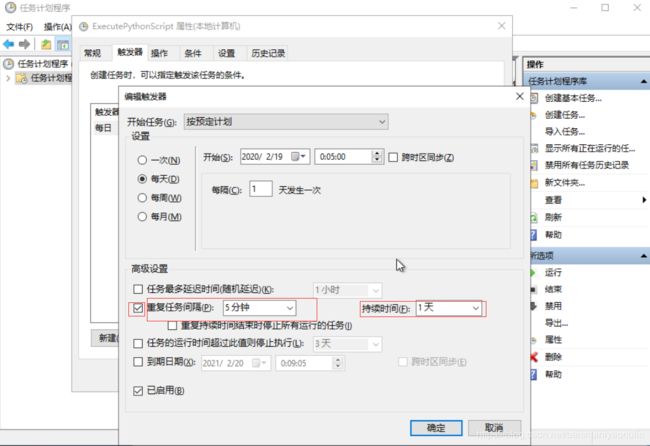Screen dimensions: 650x446
Task: Switch to the 条件 tab
Action: (193, 53)
